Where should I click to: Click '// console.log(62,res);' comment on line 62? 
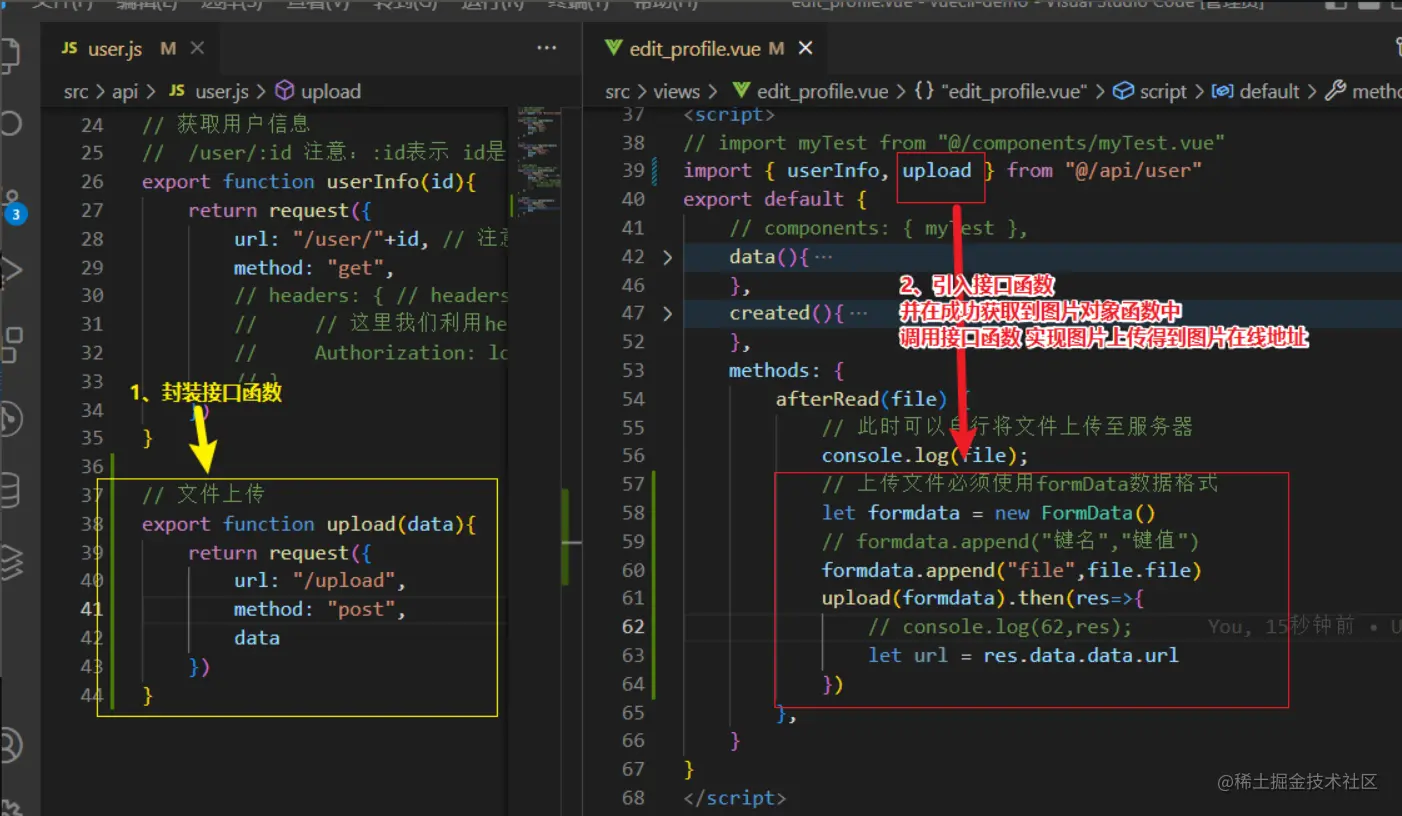pyautogui.click(x=1000, y=627)
